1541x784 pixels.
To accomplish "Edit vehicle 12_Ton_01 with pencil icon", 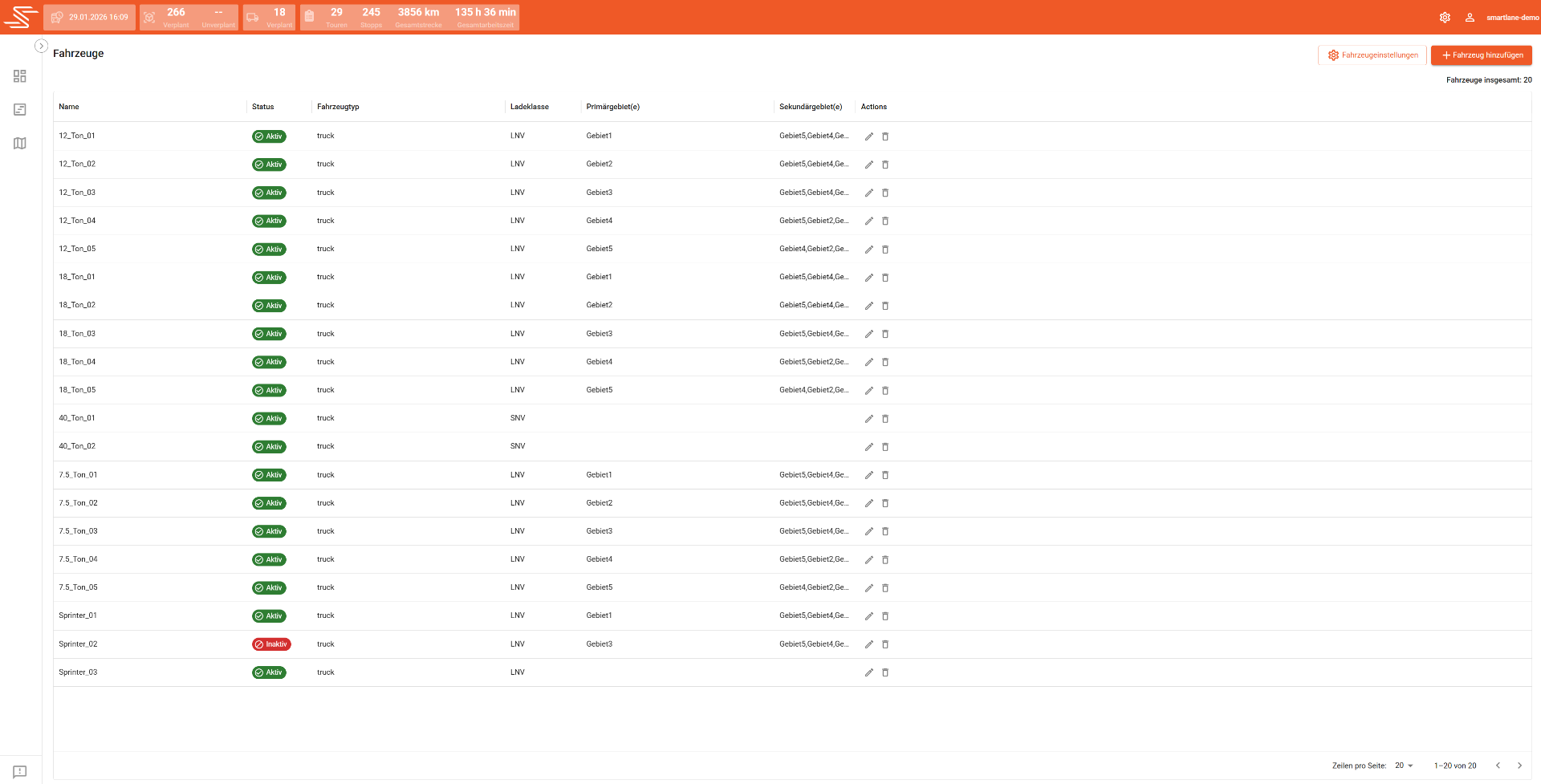I will tap(868, 136).
